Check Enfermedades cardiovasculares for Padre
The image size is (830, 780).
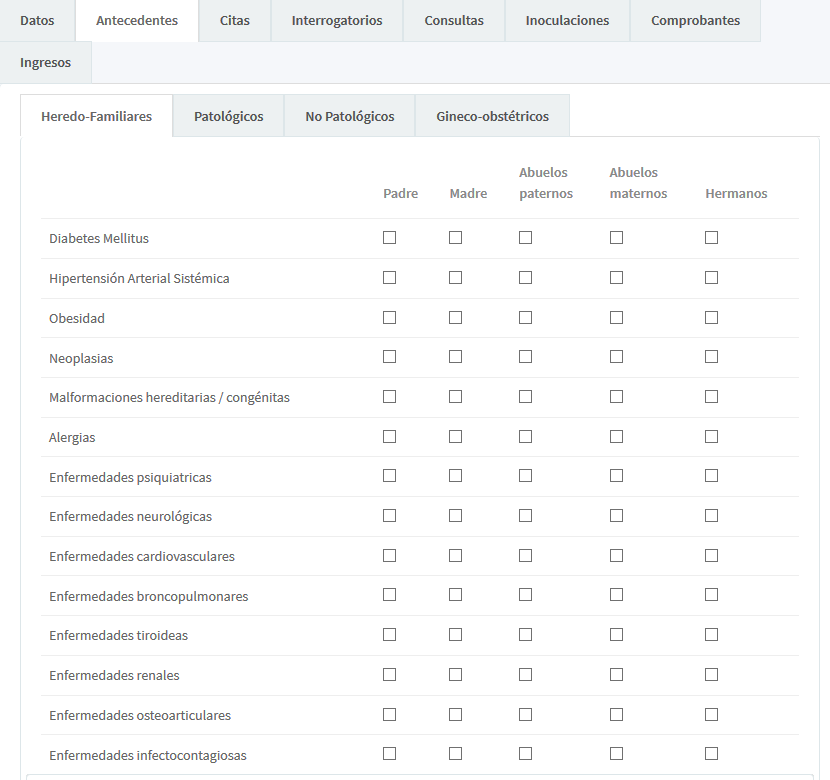coord(389,555)
